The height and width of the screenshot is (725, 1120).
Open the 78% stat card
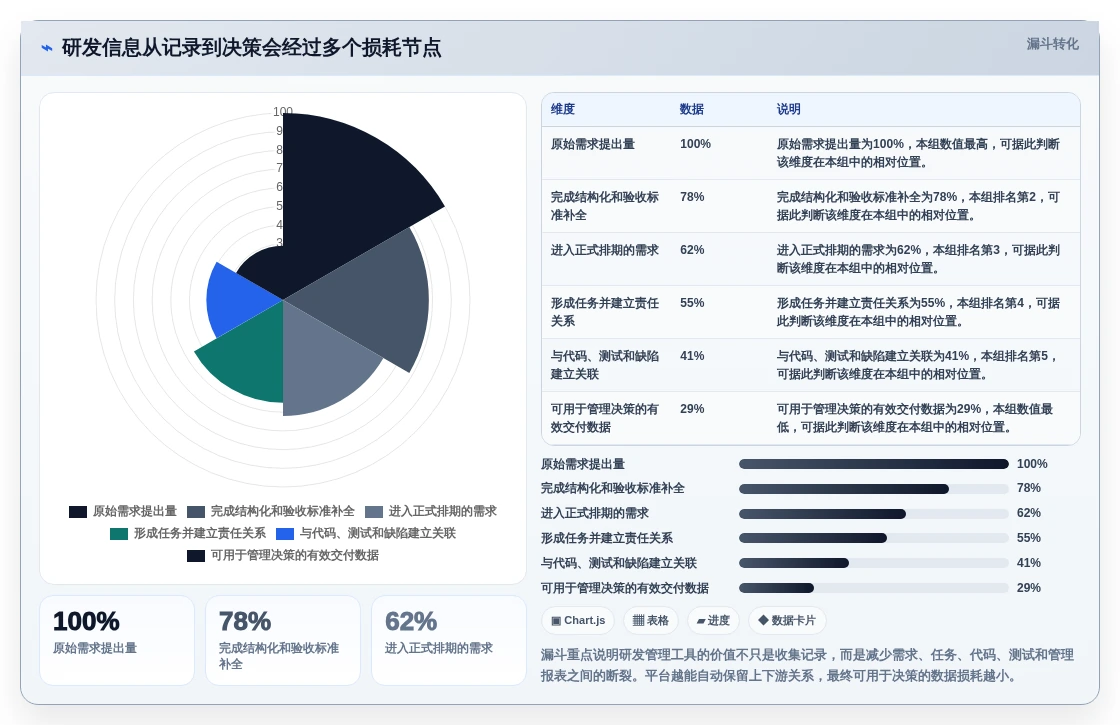point(283,641)
